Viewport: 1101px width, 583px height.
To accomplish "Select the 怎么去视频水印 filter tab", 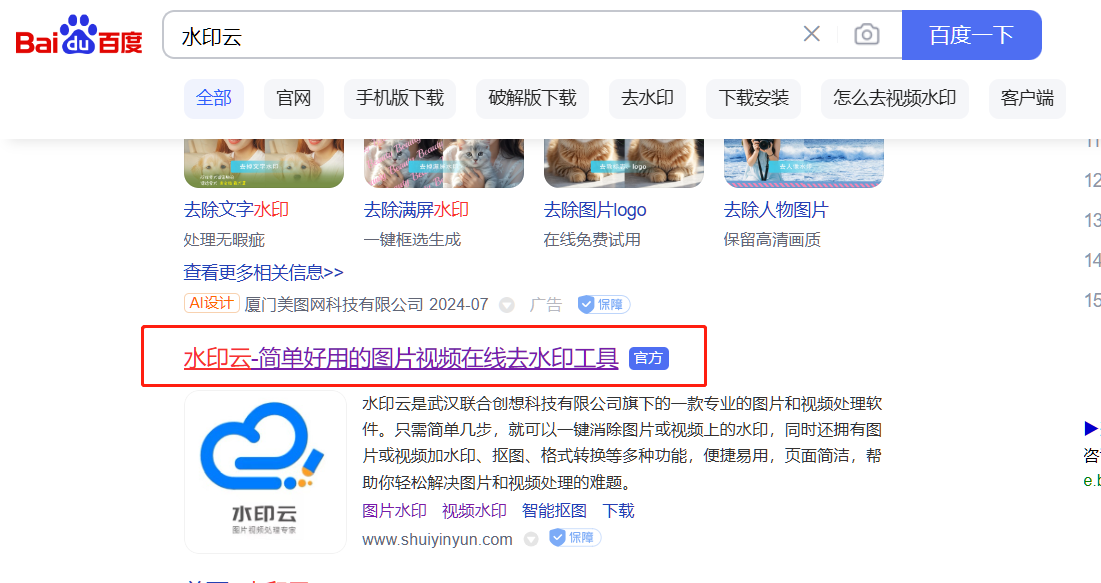I will 895,98.
